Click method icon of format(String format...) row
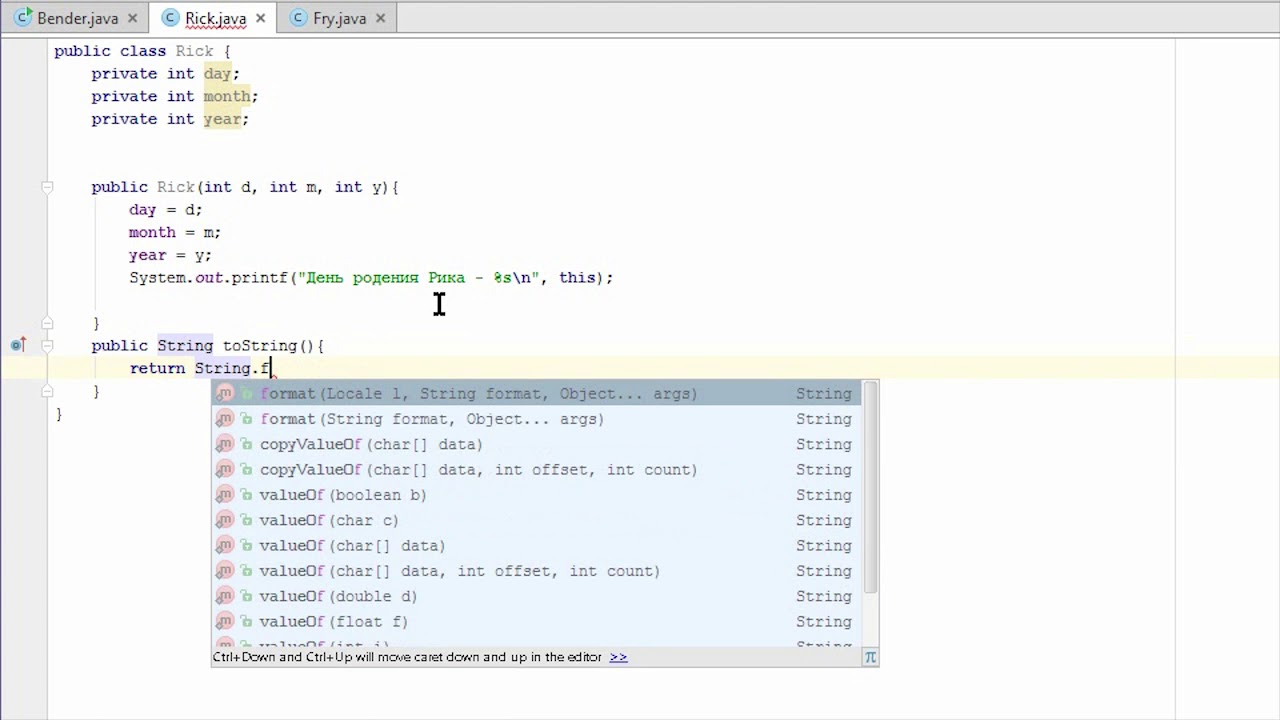Viewport: 1280px width, 720px height. coord(225,419)
